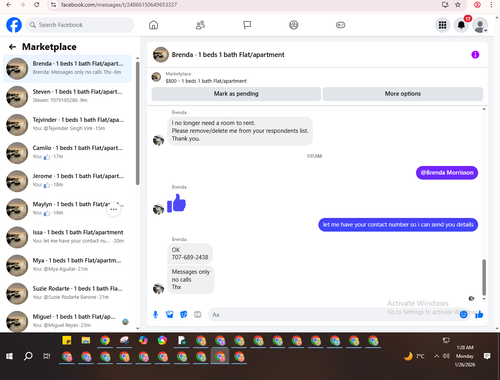The width and height of the screenshot is (500, 380).
Task: Open the Friends icon in top navigation
Action: point(200,25)
